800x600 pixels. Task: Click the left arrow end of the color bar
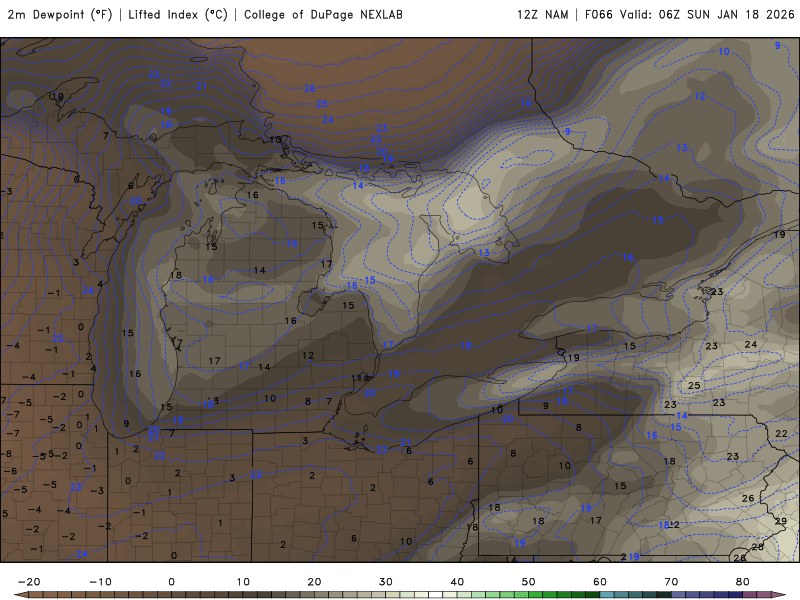tap(21, 595)
